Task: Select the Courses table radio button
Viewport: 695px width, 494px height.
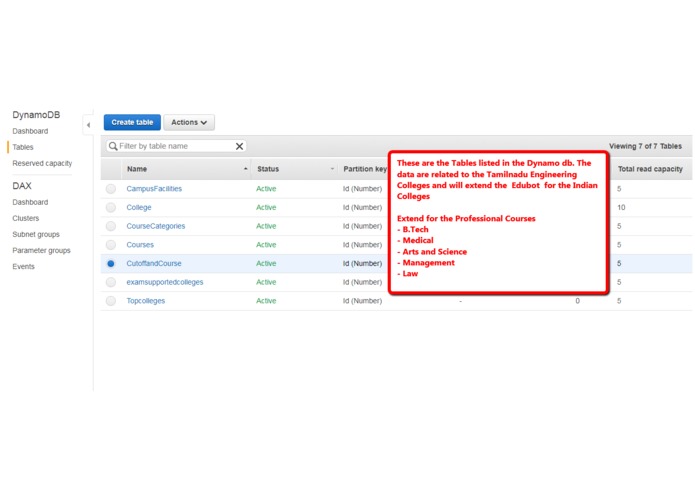Action: coord(111,245)
